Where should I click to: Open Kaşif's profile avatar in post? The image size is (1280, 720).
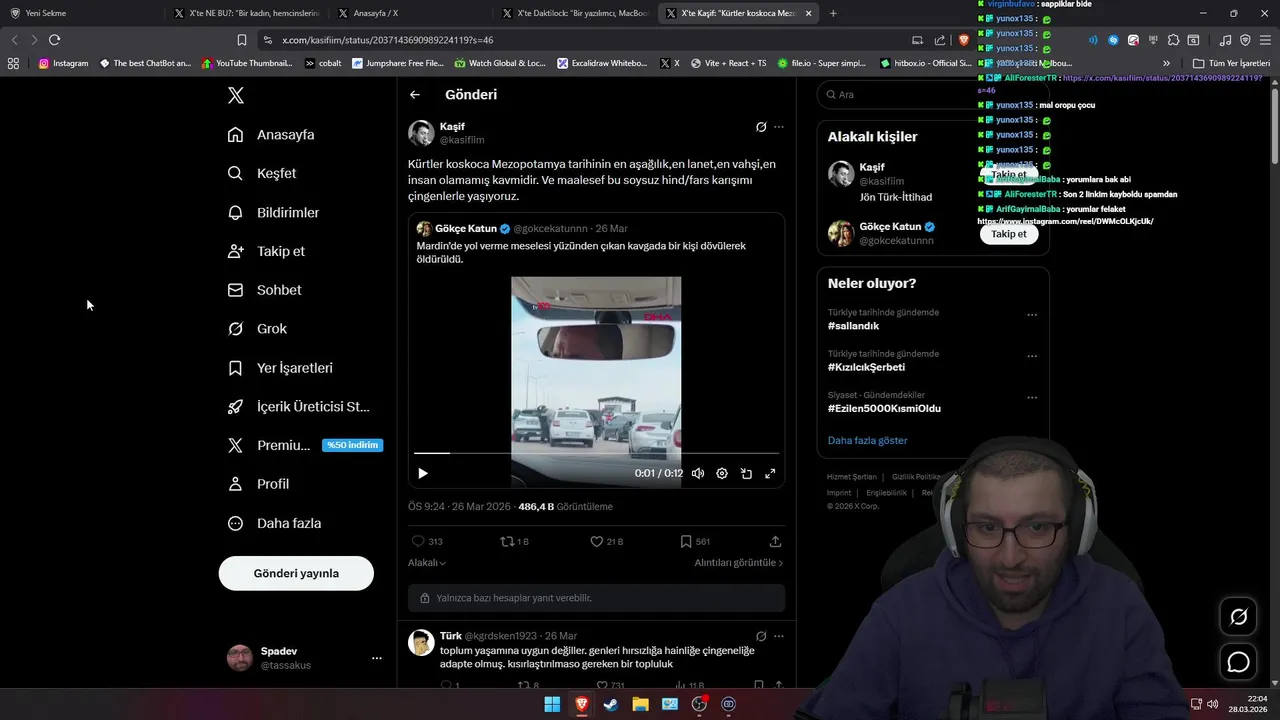421,133
